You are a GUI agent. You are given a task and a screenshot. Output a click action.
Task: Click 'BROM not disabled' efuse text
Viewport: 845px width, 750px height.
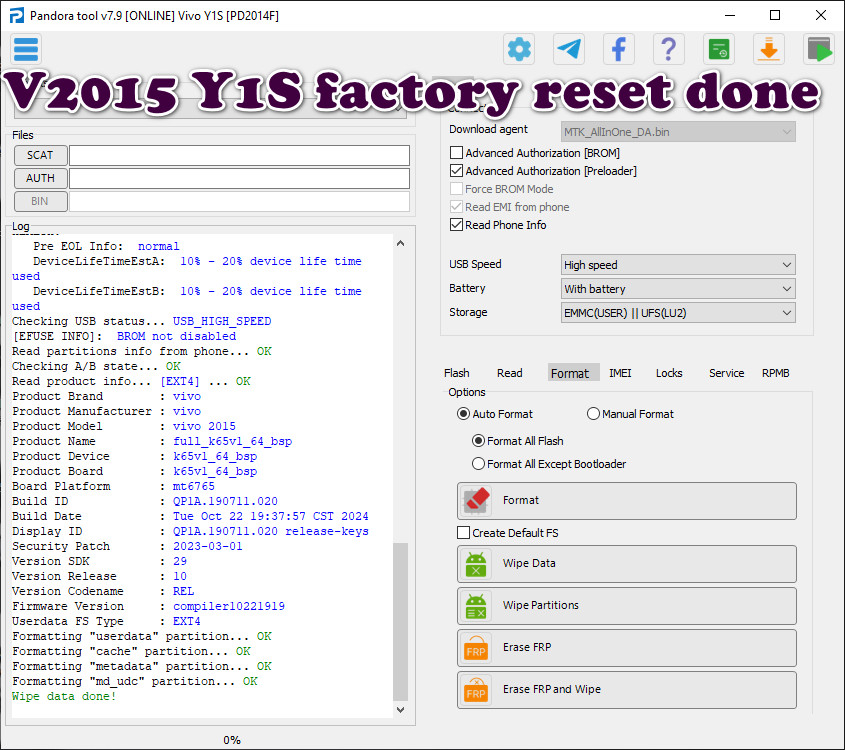coord(176,336)
